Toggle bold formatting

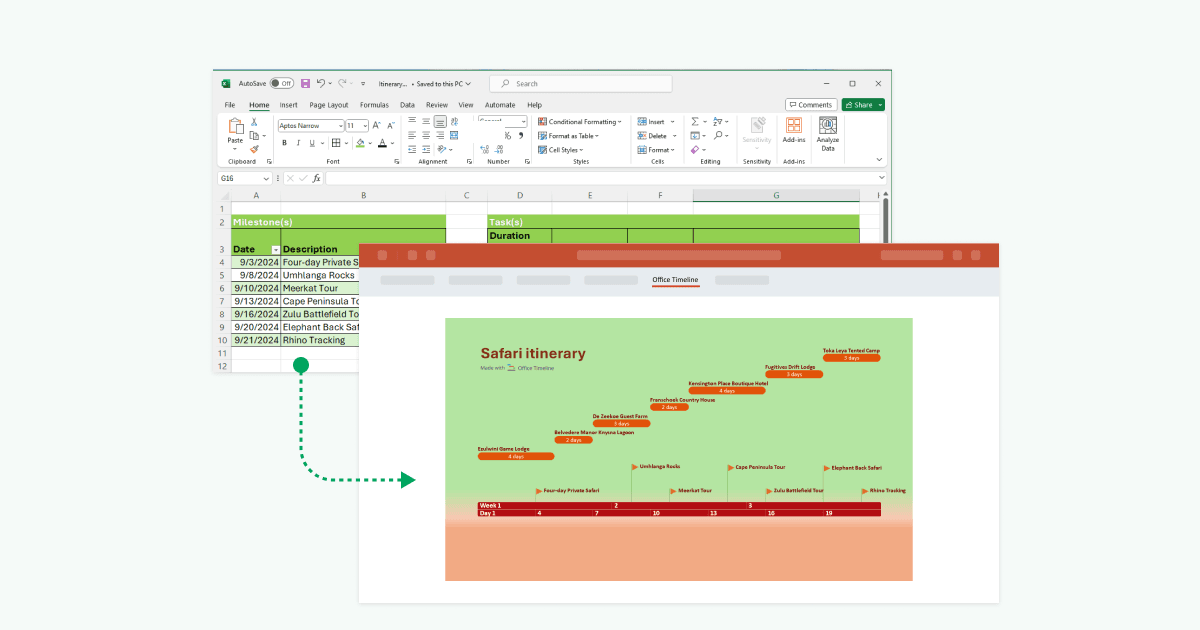pos(284,143)
